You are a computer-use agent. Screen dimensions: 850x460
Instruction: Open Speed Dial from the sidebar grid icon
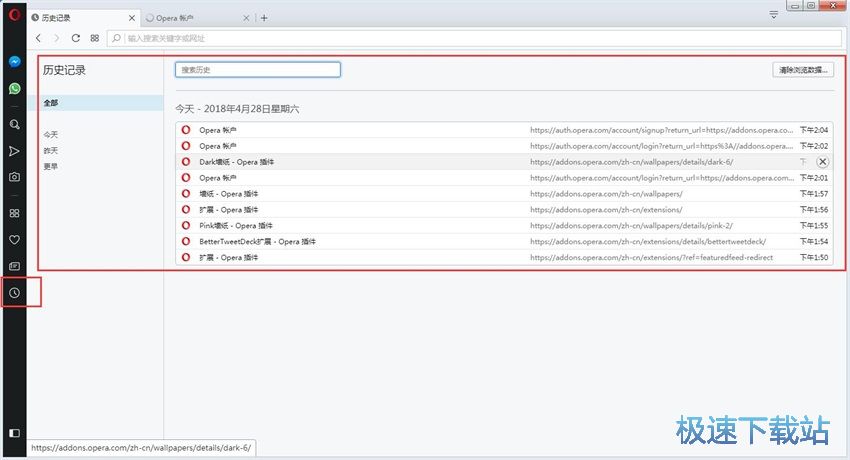pyautogui.click(x=15, y=213)
